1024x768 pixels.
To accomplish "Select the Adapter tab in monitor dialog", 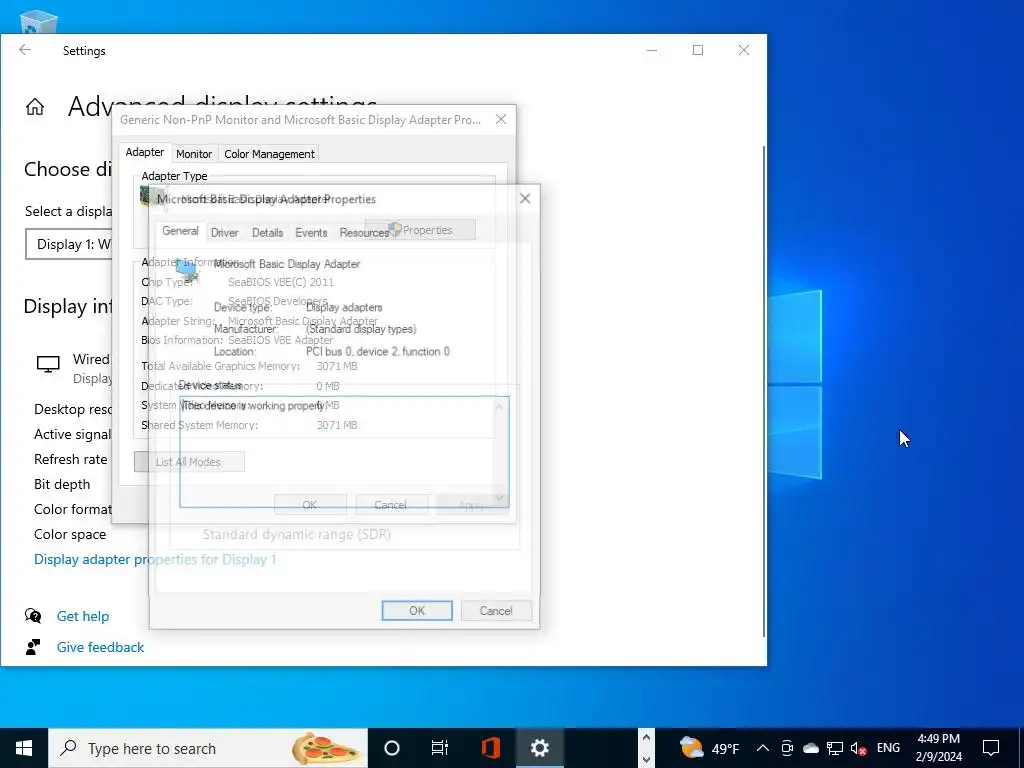I will click(145, 152).
